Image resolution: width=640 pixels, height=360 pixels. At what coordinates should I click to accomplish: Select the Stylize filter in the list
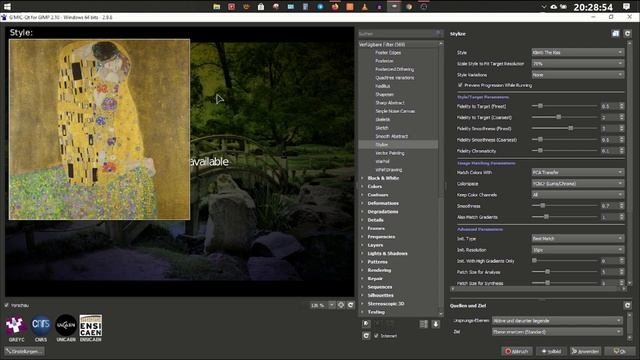click(398, 144)
